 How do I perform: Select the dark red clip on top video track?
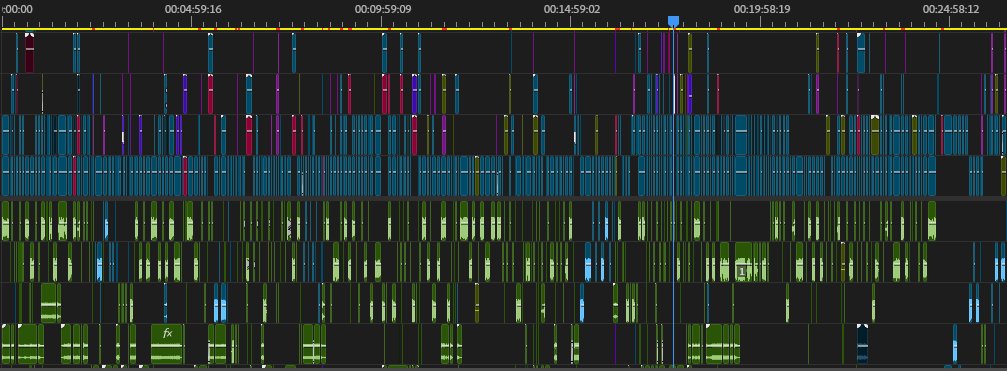point(30,53)
